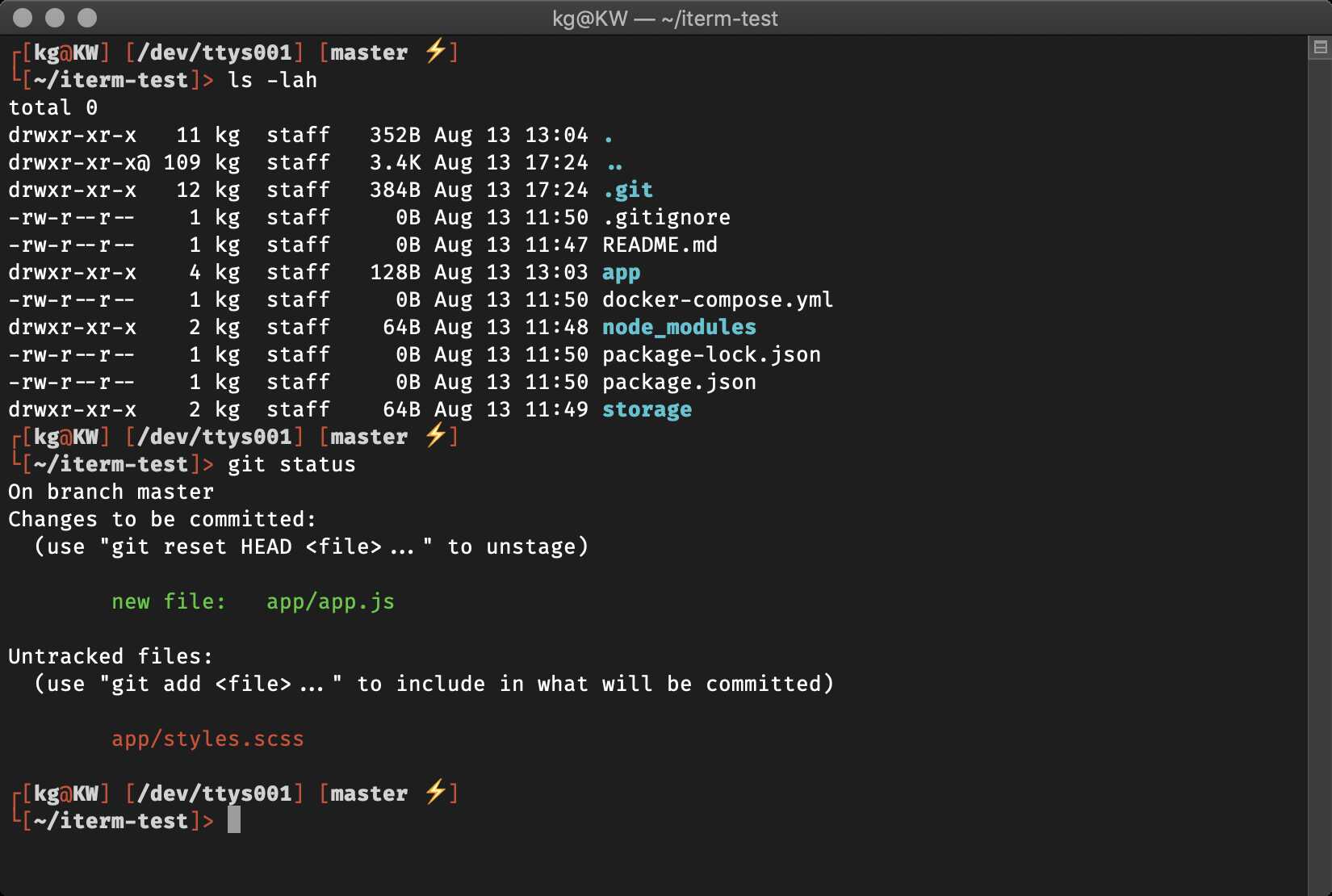
Task: Click 'drwxr-xr-x@' permissions on the '..' row
Action: coord(79,162)
